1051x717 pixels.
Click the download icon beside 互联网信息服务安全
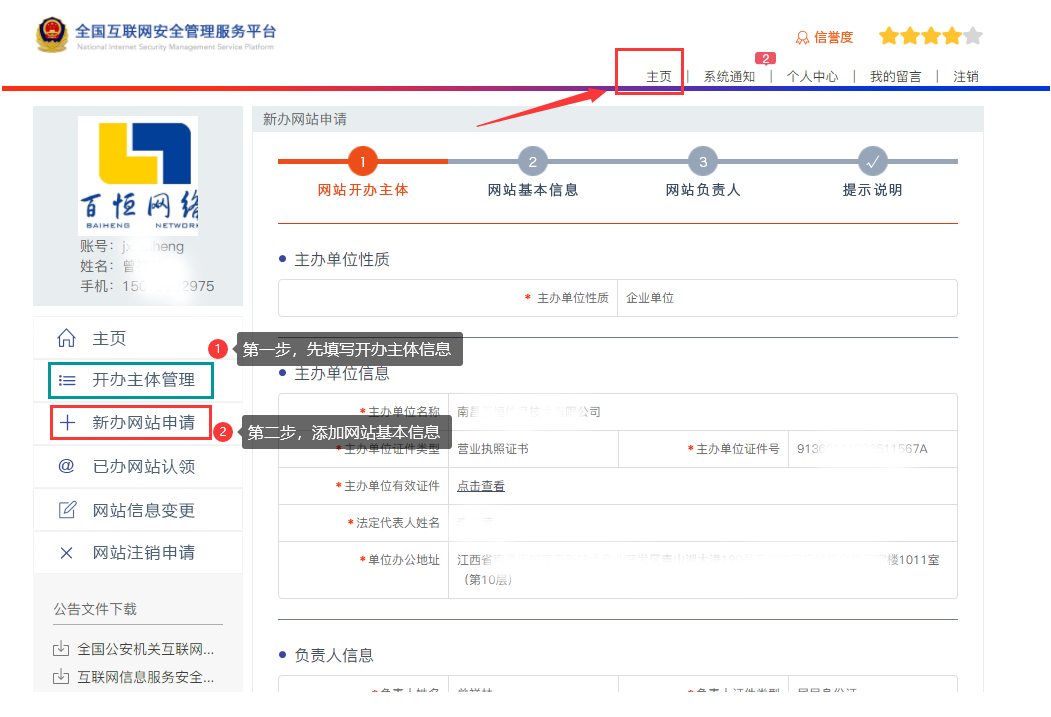pos(62,677)
